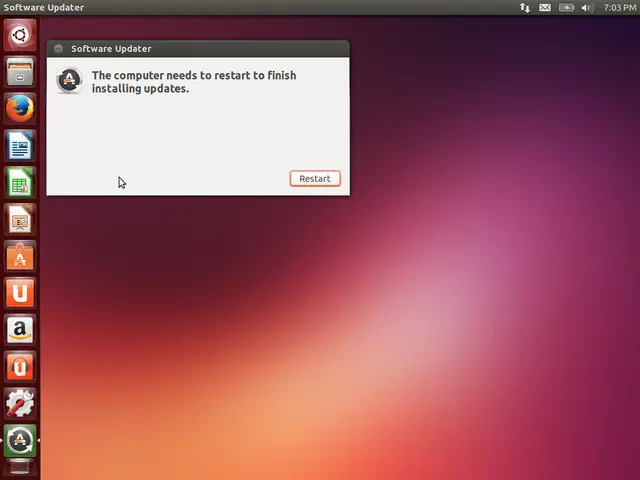The width and height of the screenshot is (640, 480).
Task: Open Ubuntu One Music store icon
Action: pos(20,367)
